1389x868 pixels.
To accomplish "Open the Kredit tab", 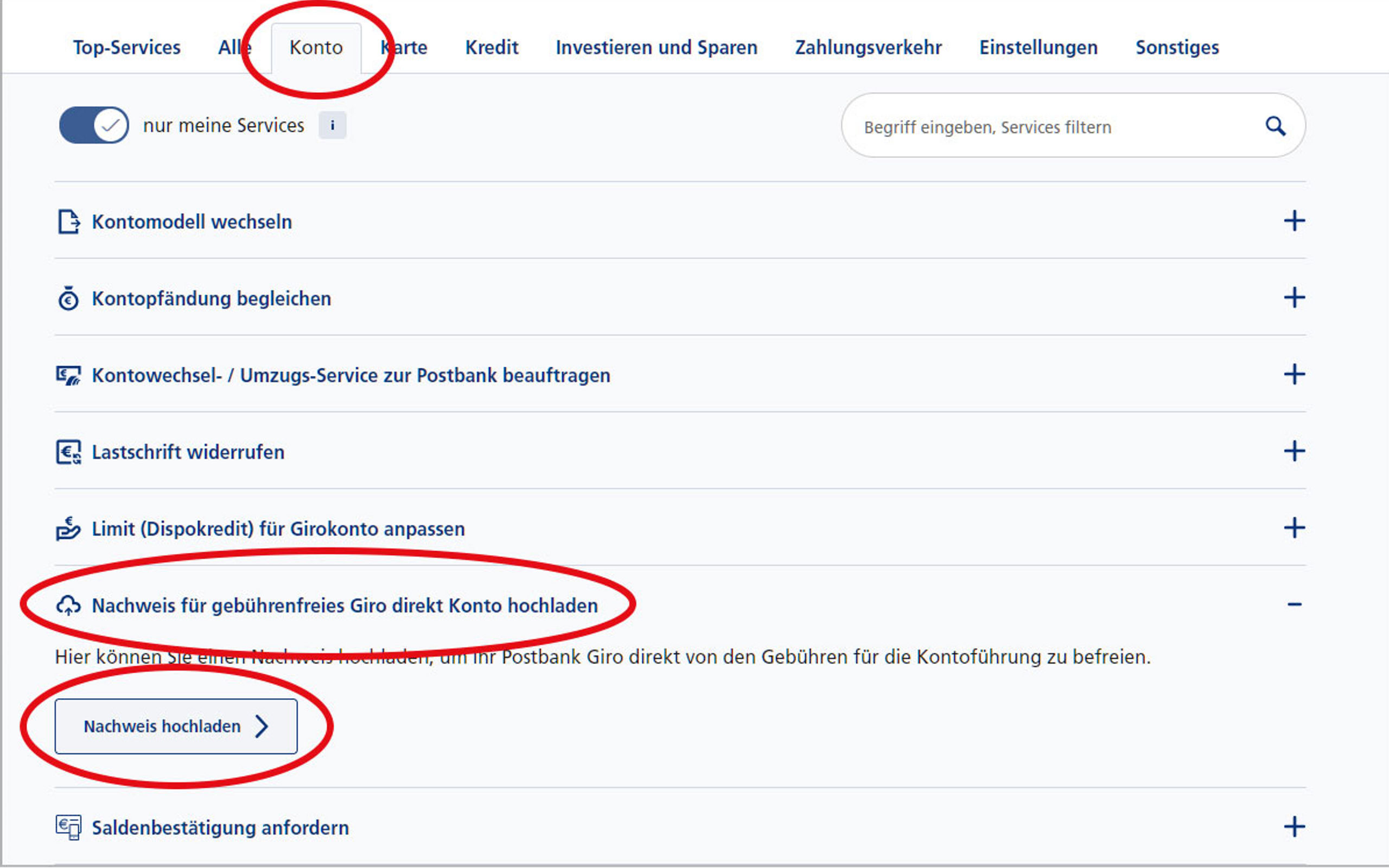I will point(492,48).
